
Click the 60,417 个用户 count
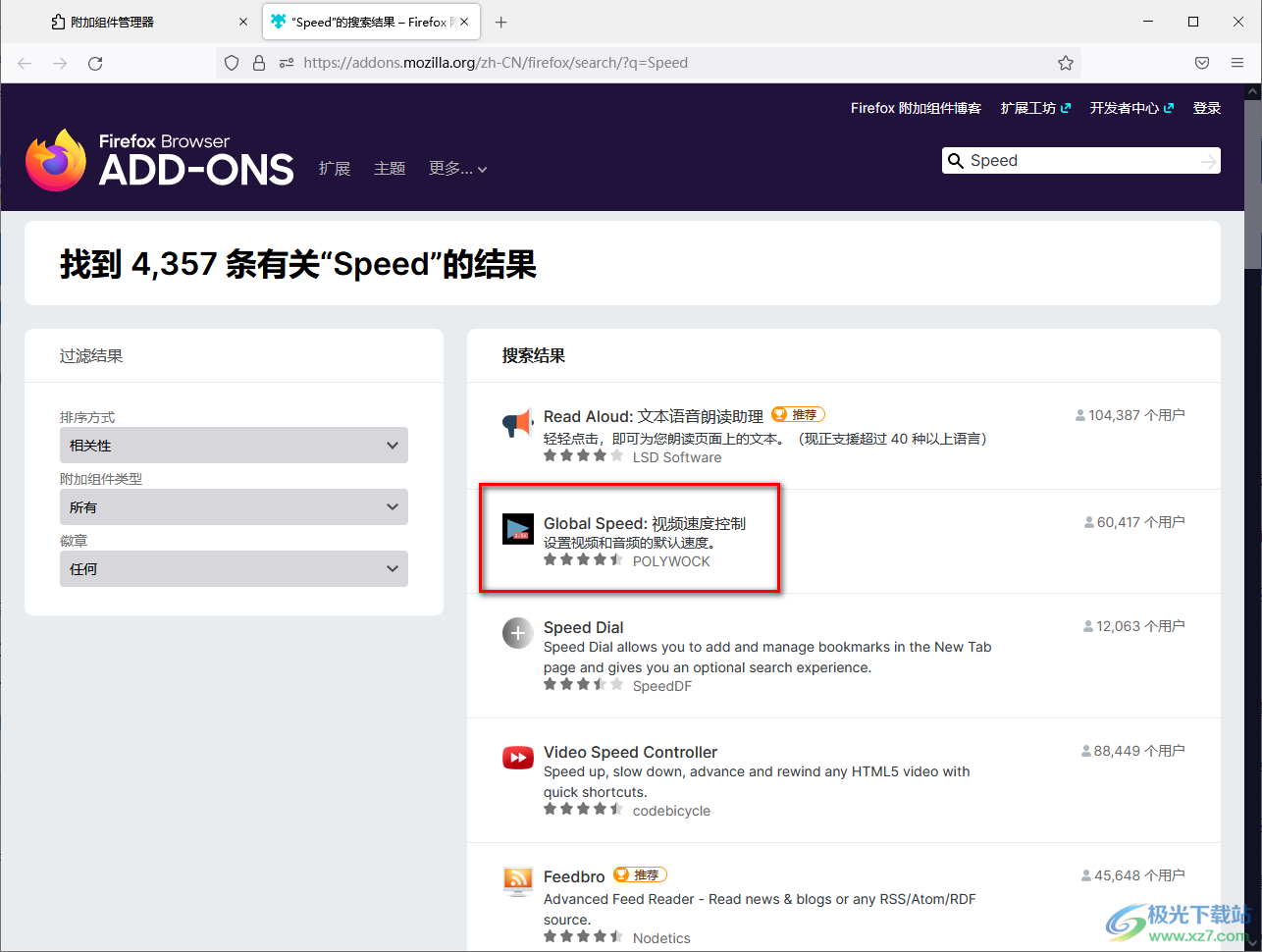pos(1134,522)
